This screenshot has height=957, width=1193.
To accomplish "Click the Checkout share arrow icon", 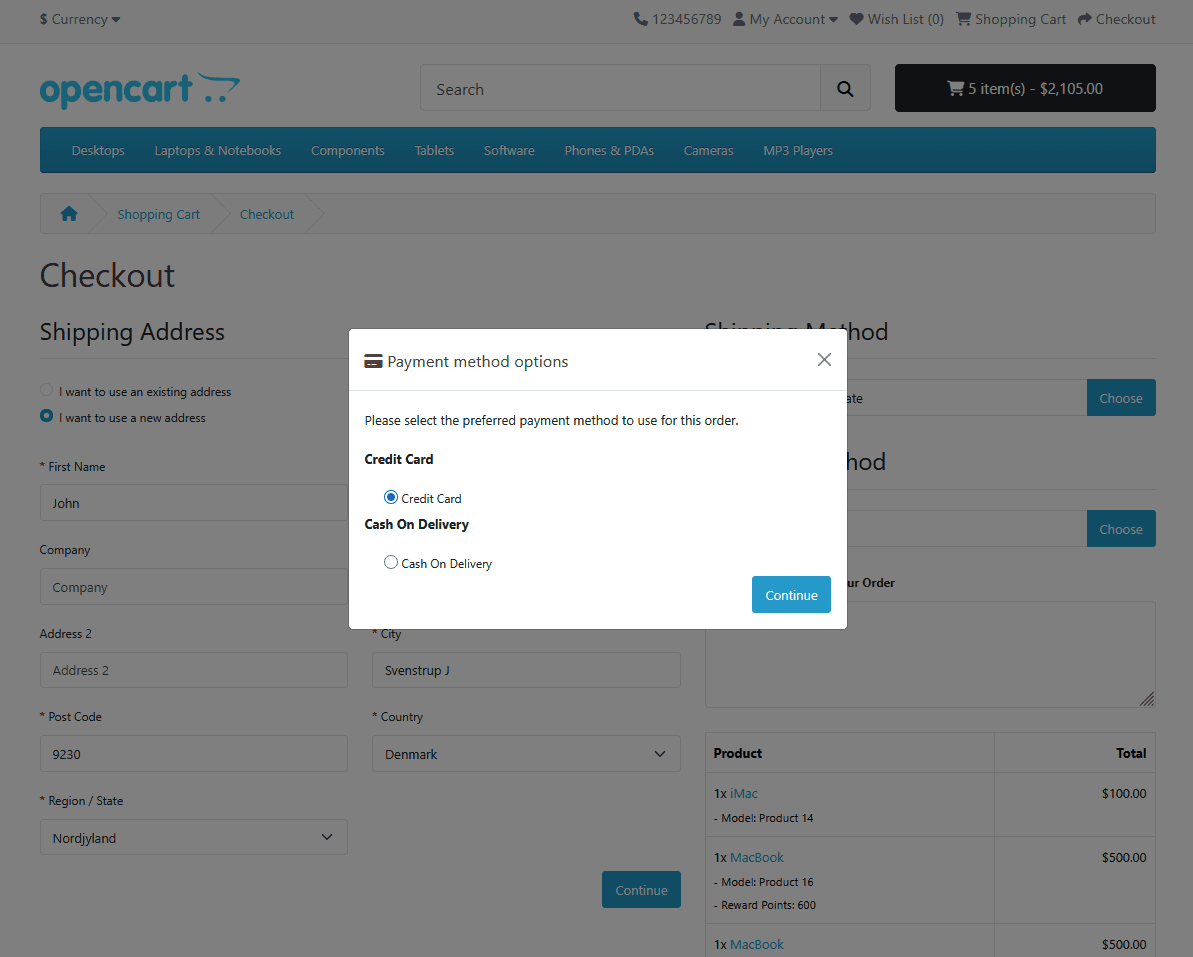I will [1085, 19].
